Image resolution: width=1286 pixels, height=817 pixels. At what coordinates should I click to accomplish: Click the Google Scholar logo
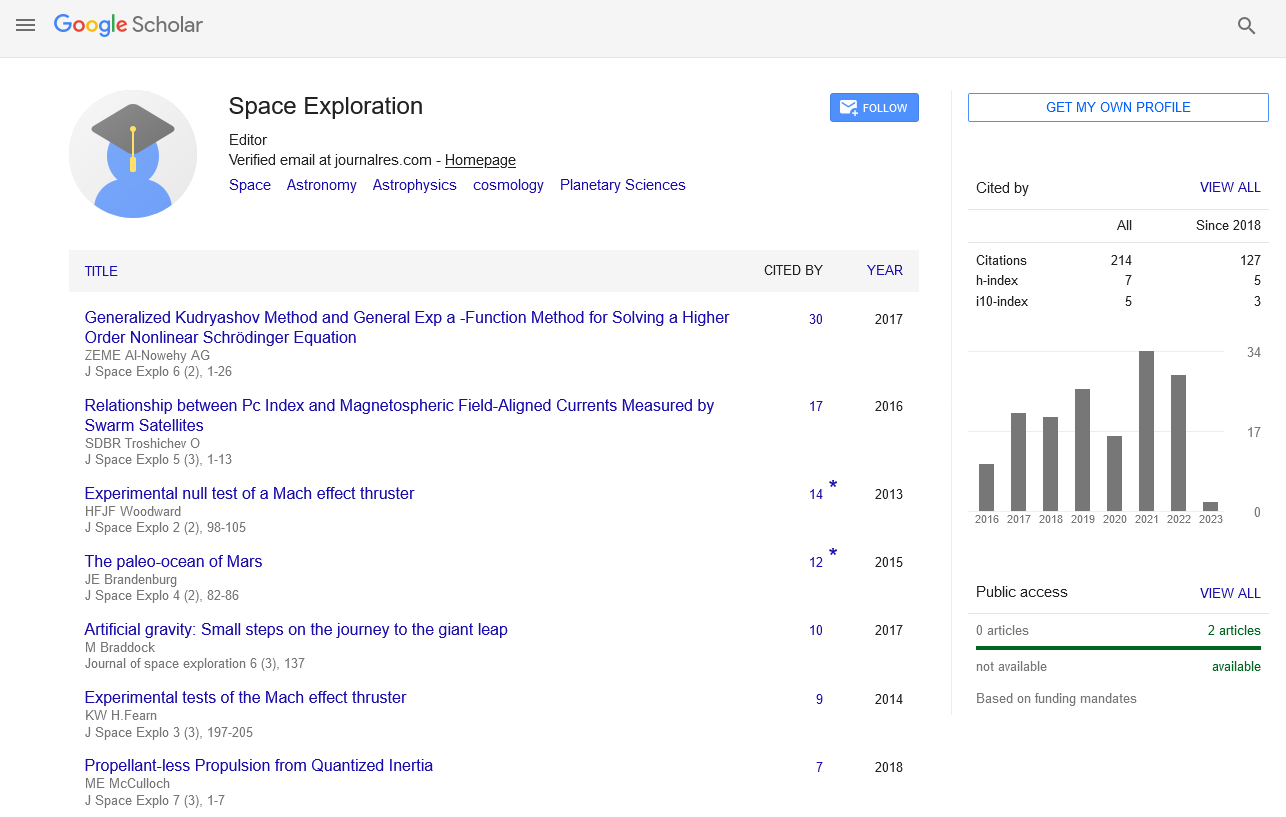tap(128, 25)
